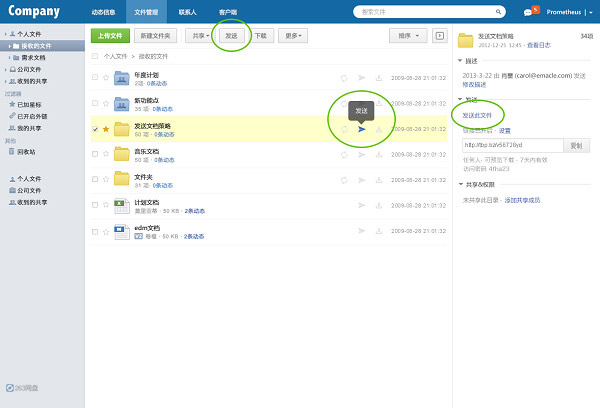The width and height of the screenshot is (600, 408).
Task: Click the sync icon on 新功能点 row
Action: [x=343, y=103]
